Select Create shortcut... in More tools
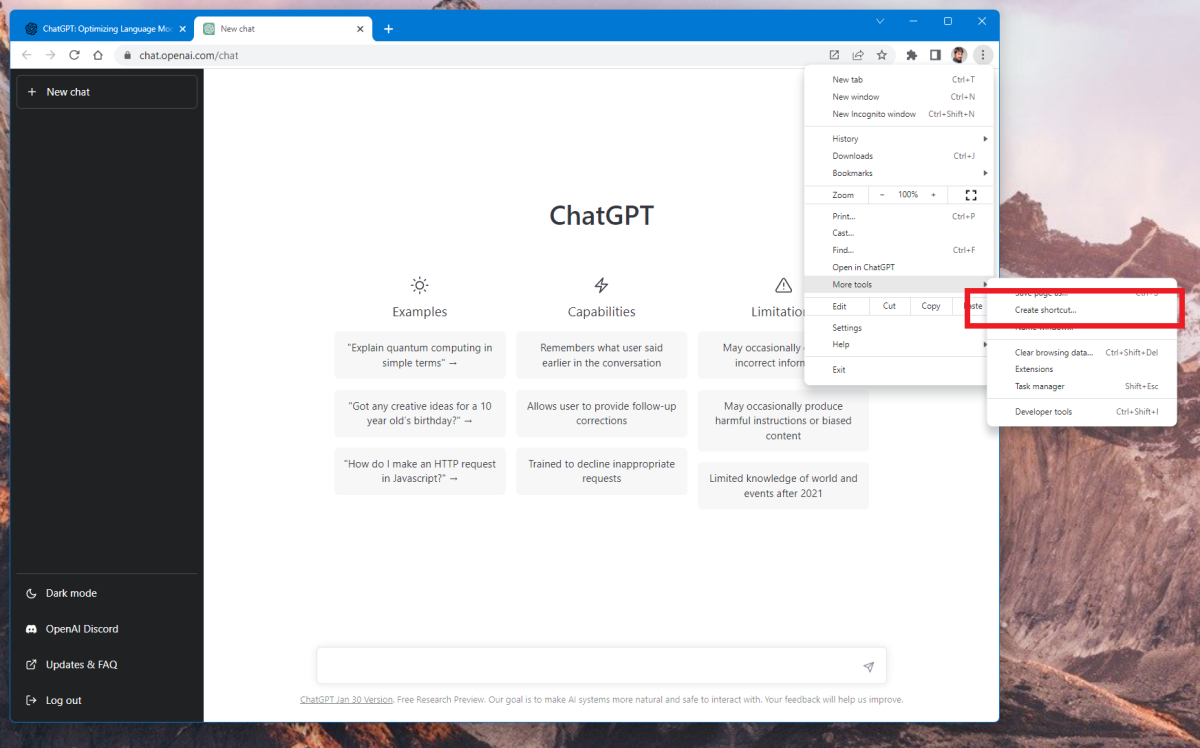Viewport: 1200px width, 748px height. pos(1082,310)
